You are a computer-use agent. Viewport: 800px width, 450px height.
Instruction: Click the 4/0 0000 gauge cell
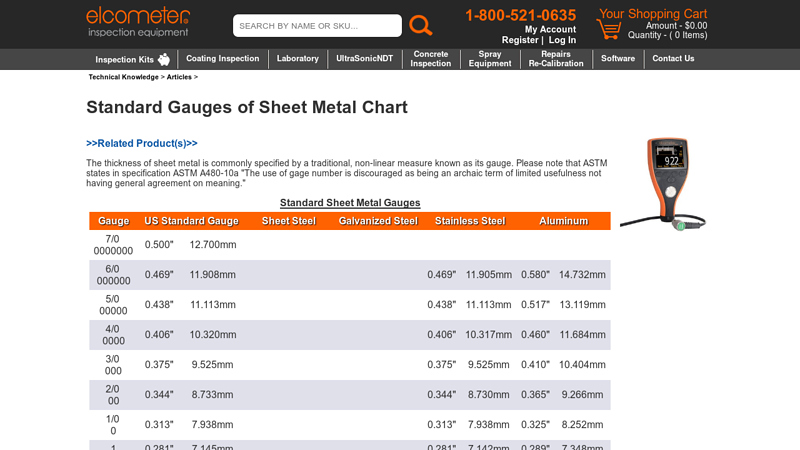click(113, 335)
